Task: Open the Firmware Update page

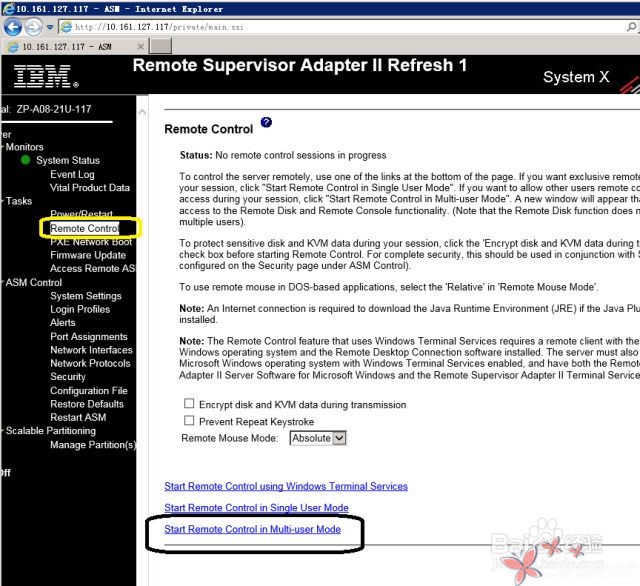Action: tap(88, 255)
